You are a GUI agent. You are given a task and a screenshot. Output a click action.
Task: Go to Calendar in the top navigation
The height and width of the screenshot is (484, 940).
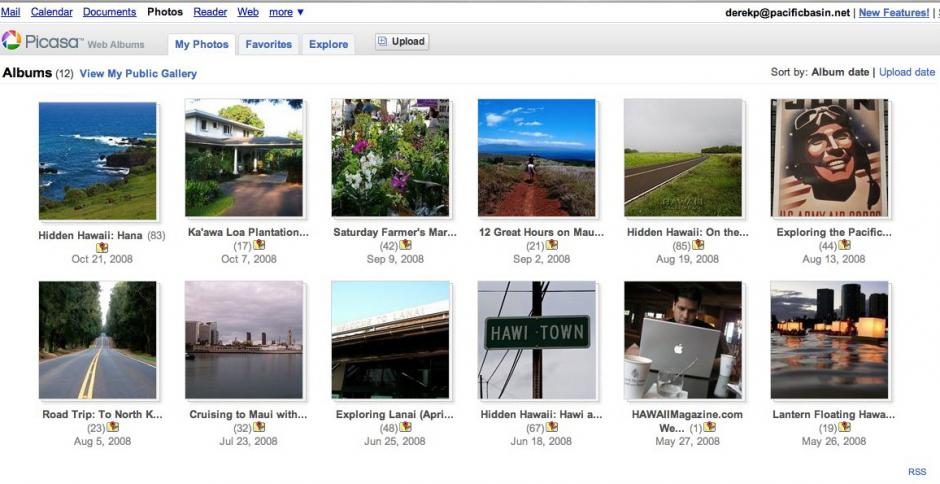[51, 12]
